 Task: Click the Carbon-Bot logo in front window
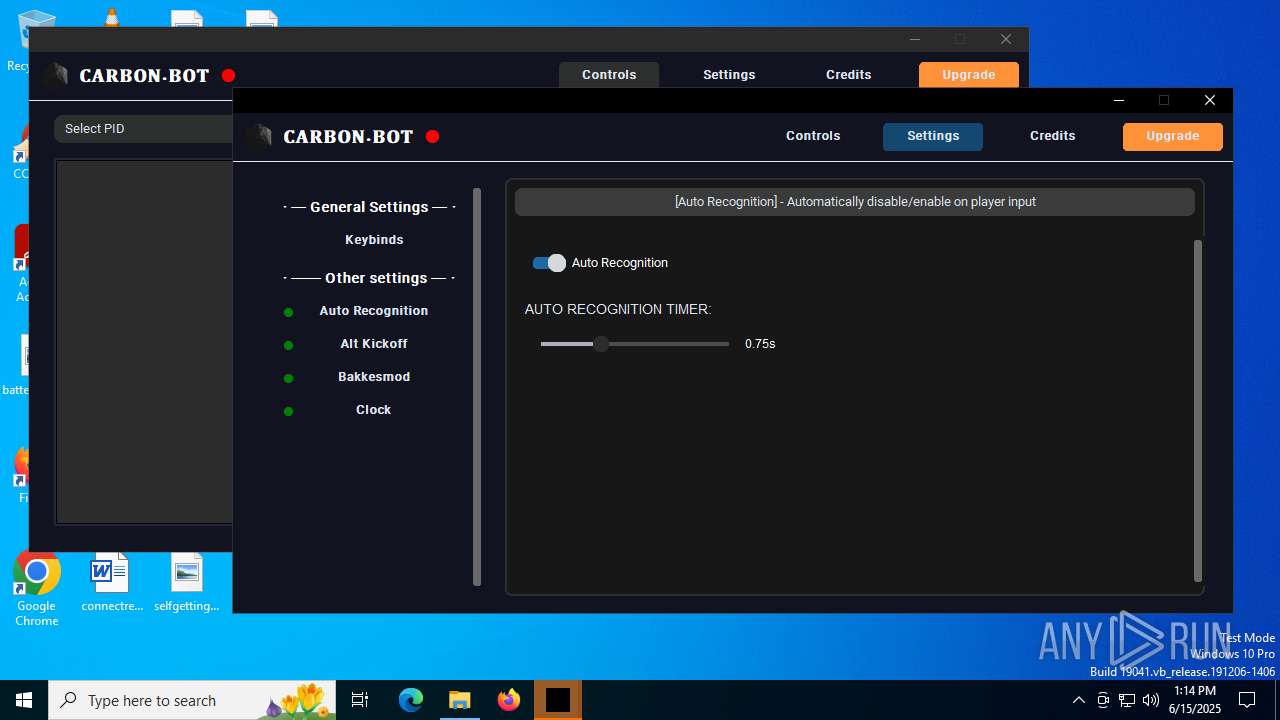(259, 137)
